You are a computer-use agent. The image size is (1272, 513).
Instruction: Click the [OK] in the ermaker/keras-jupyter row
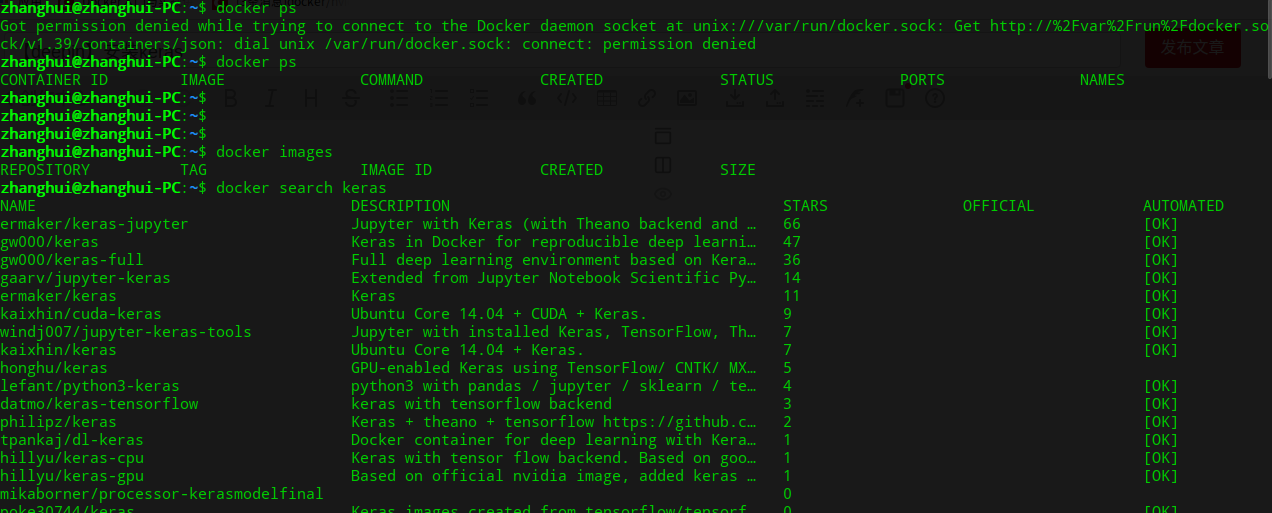coord(1161,224)
